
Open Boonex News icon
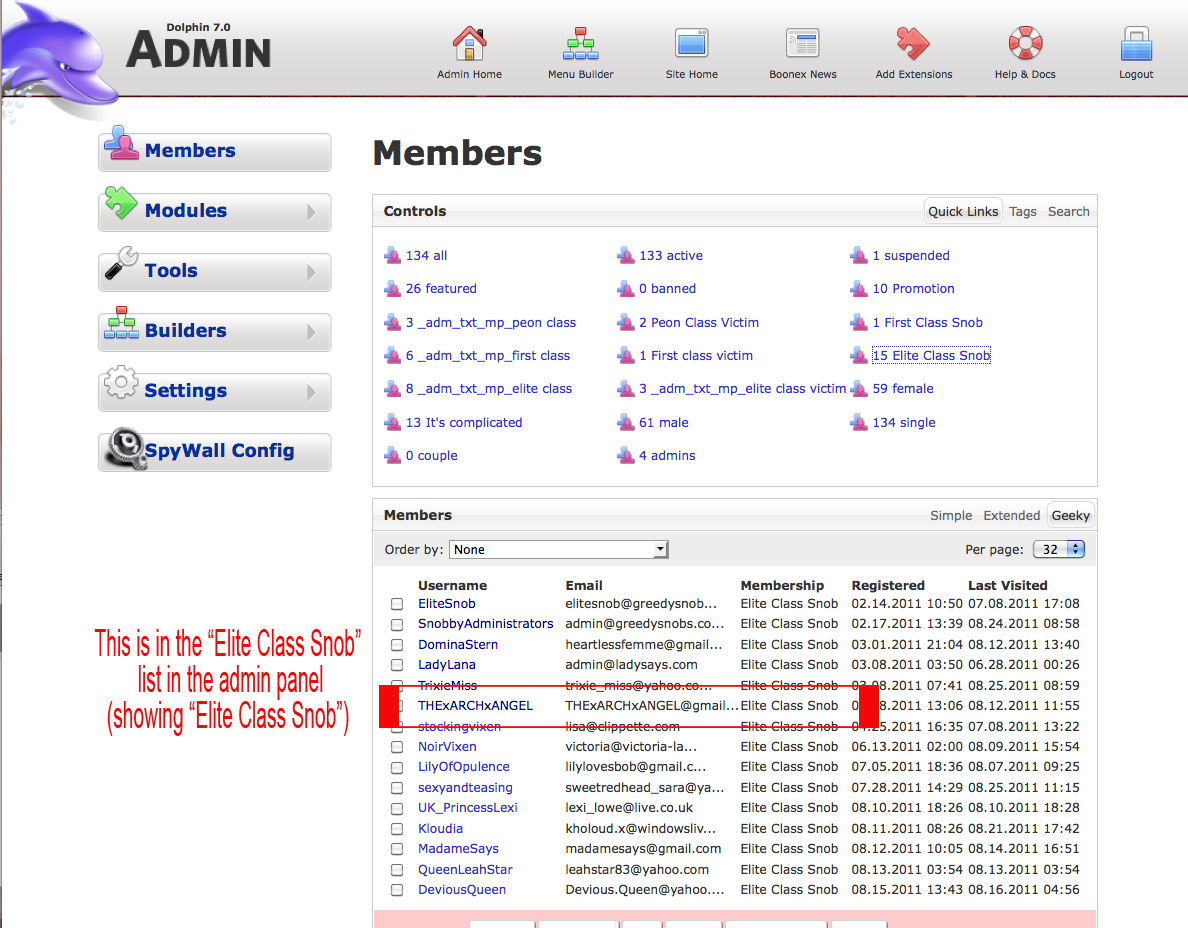click(x=802, y=43)
